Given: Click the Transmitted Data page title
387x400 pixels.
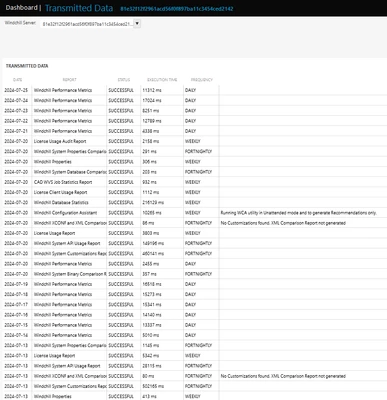Looking at the screenshot, I should (79, 8).
